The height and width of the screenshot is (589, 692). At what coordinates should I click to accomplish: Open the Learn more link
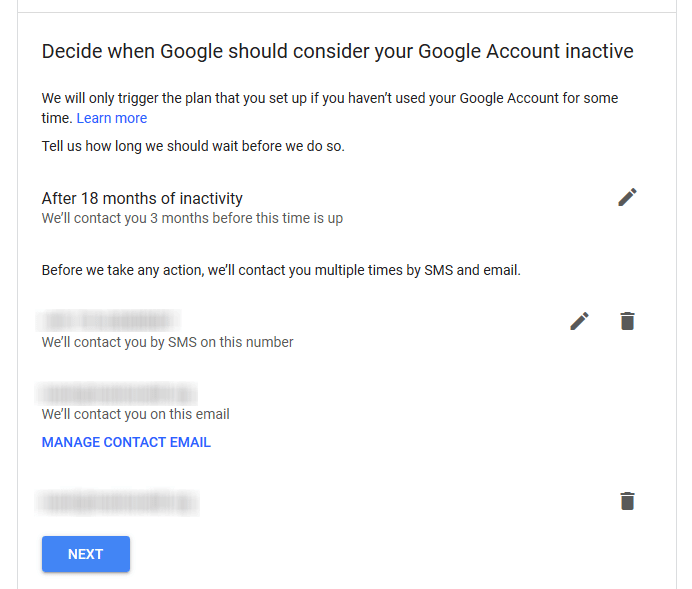[112, 118]
